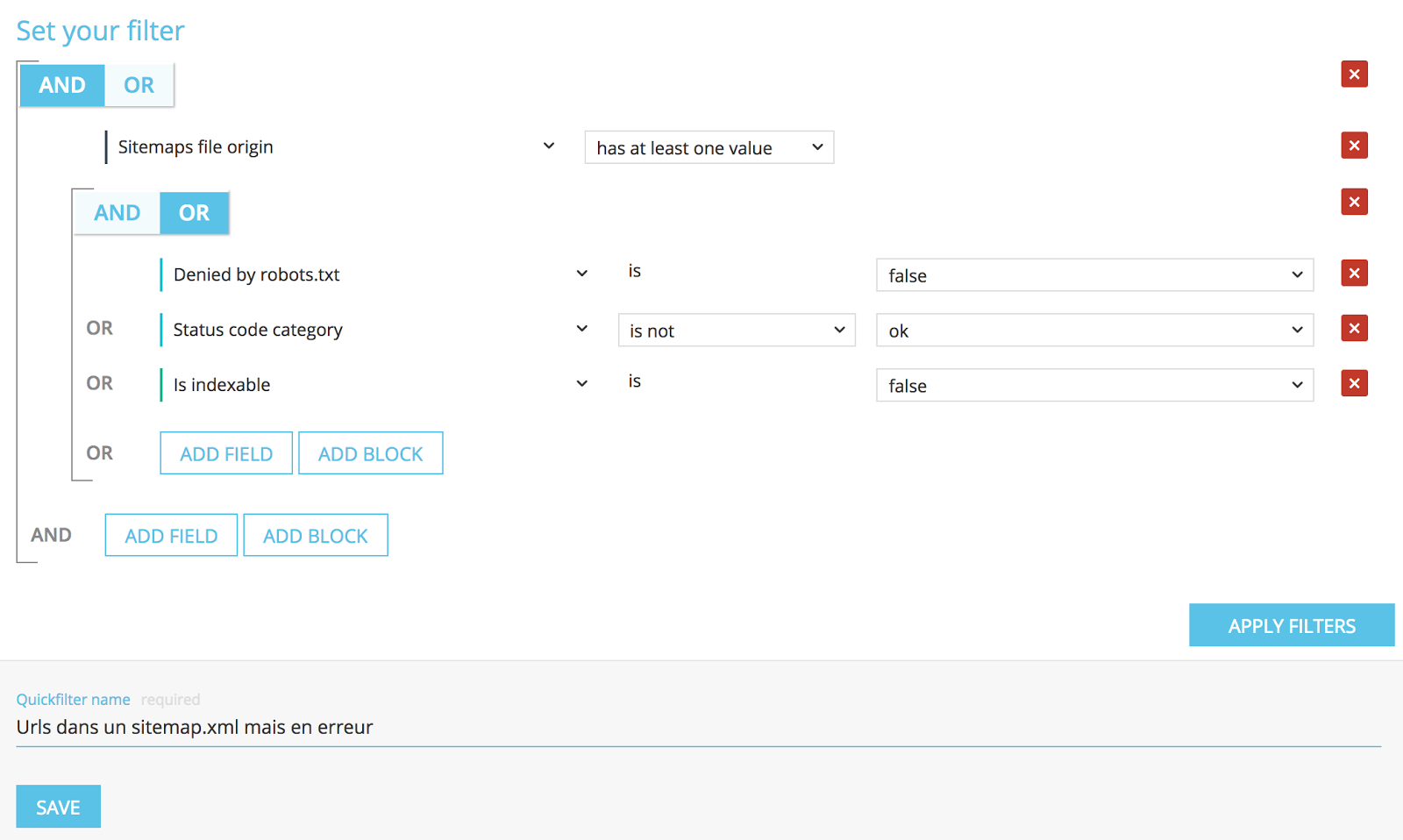Image resolution: width=1403 pixels, height=840 pixels.
Task: Open the 'has at least one value' operator dropdown
Action: pos(709,148)
